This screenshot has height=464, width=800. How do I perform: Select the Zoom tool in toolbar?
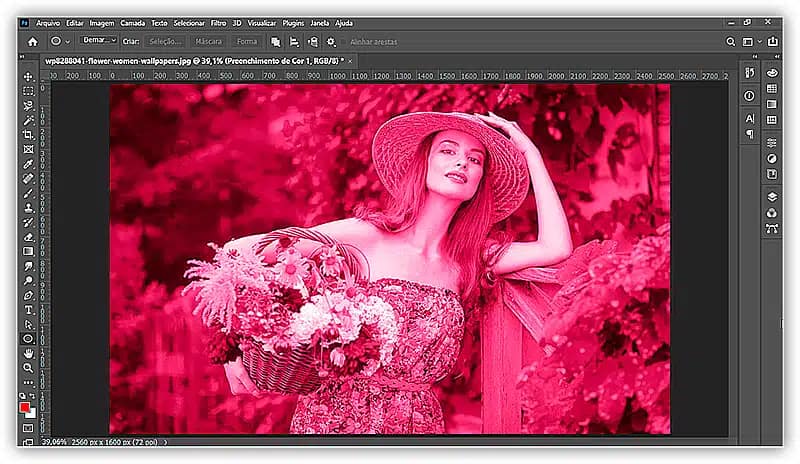28,368
